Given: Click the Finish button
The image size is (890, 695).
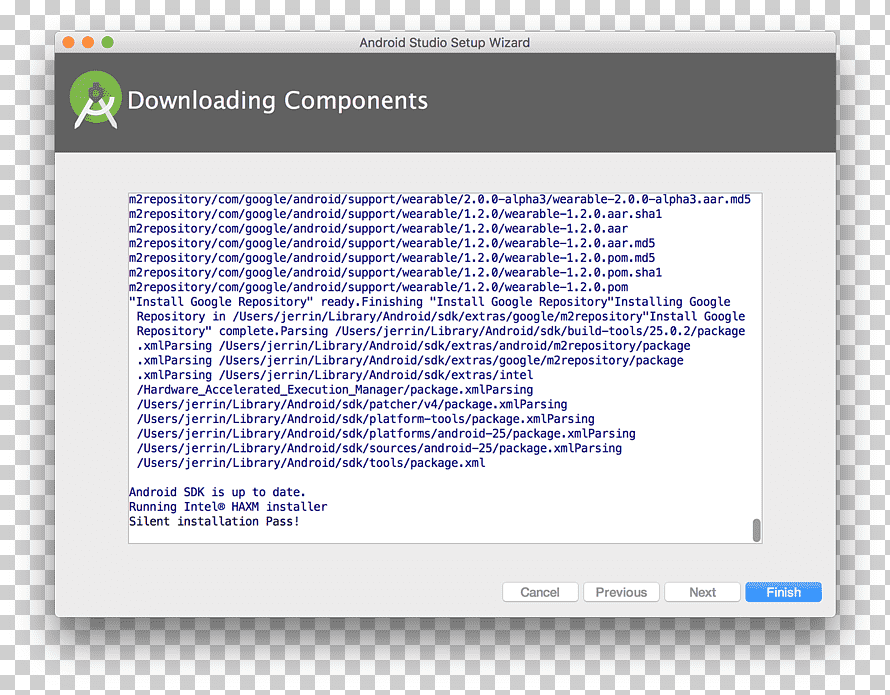Looking at the screenshot, I should click(x=783, y=592).
